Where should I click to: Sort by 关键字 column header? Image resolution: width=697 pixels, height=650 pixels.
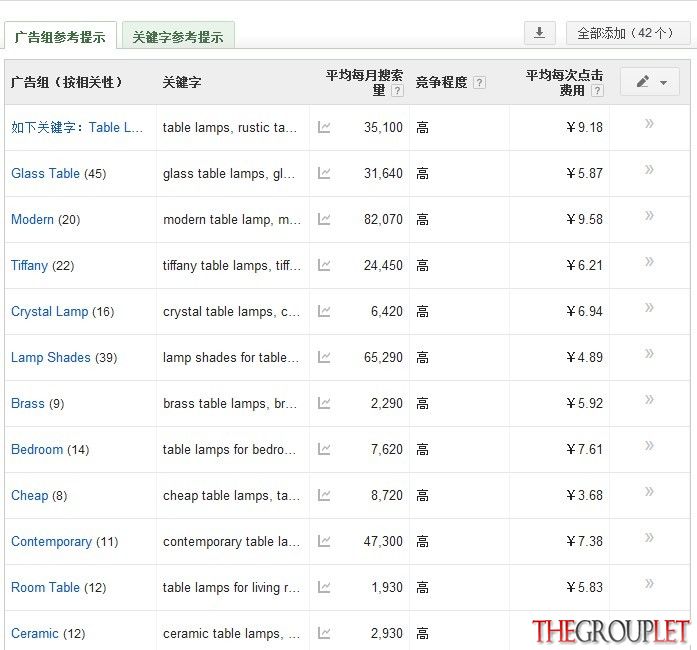(181, 82)
